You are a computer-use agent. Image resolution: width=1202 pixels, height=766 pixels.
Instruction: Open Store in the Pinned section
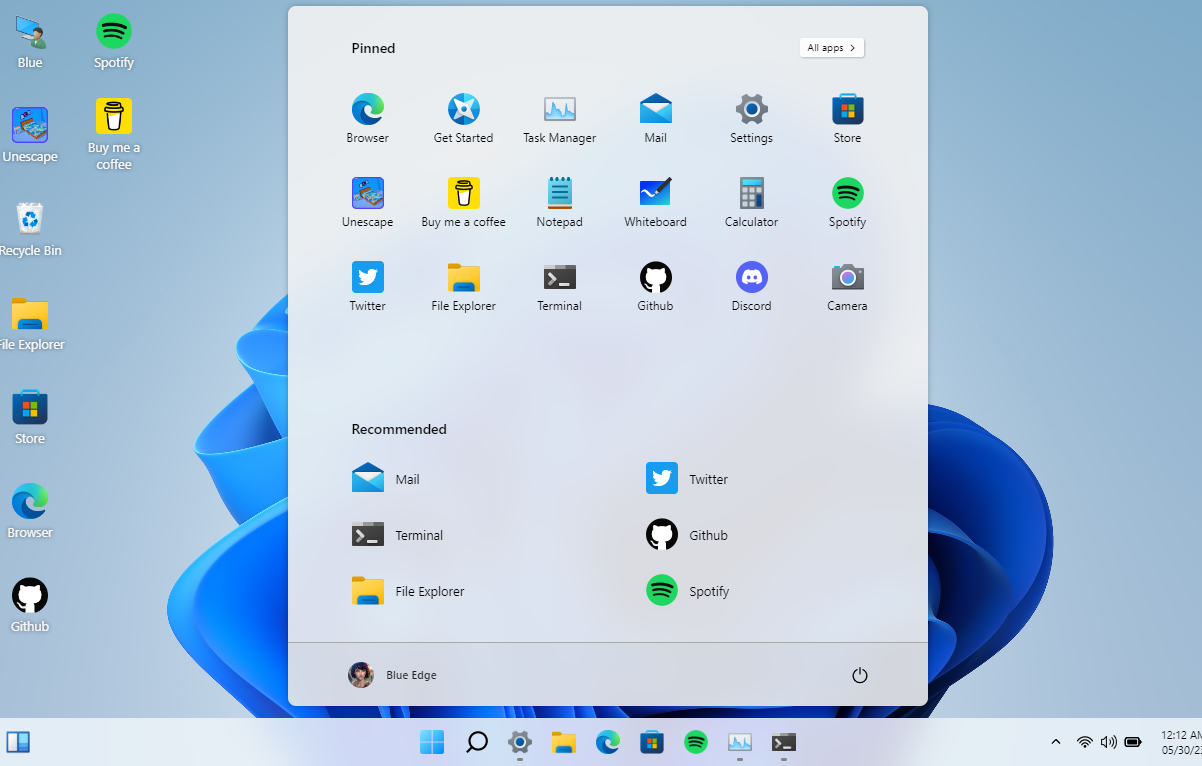(x=847, y=118)
